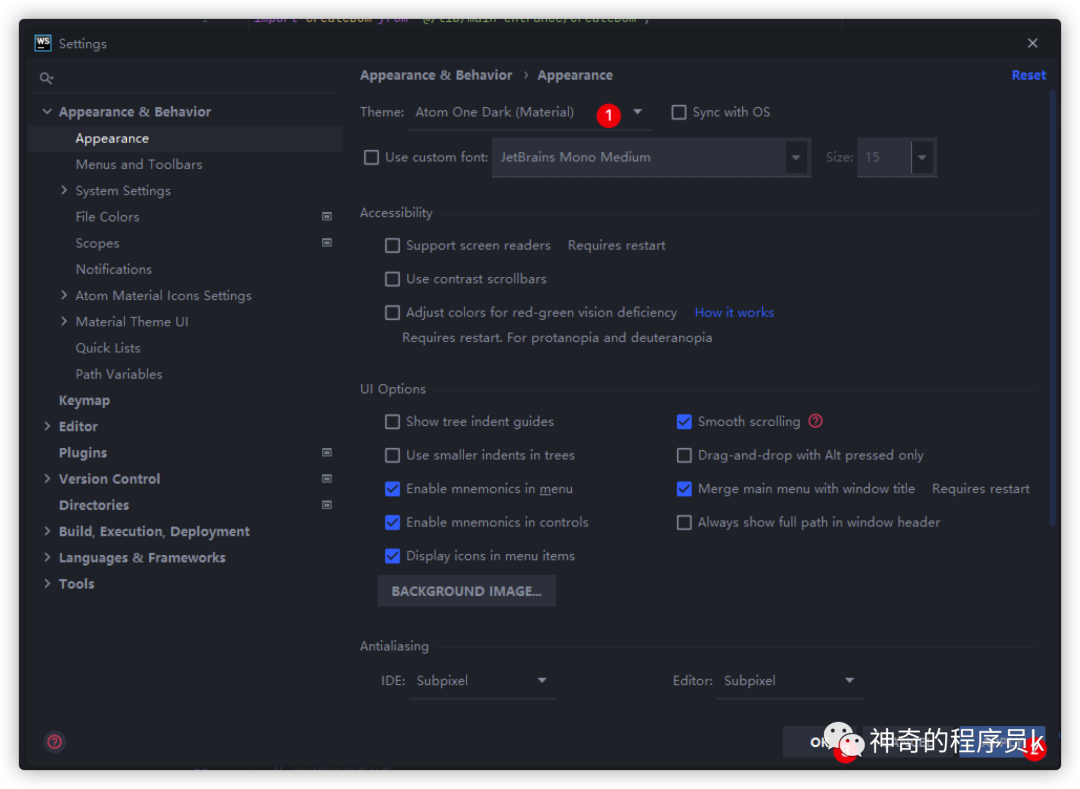
Task: Select Menus and Toolbars in the sidebar
Action: [x=138, y=164]
